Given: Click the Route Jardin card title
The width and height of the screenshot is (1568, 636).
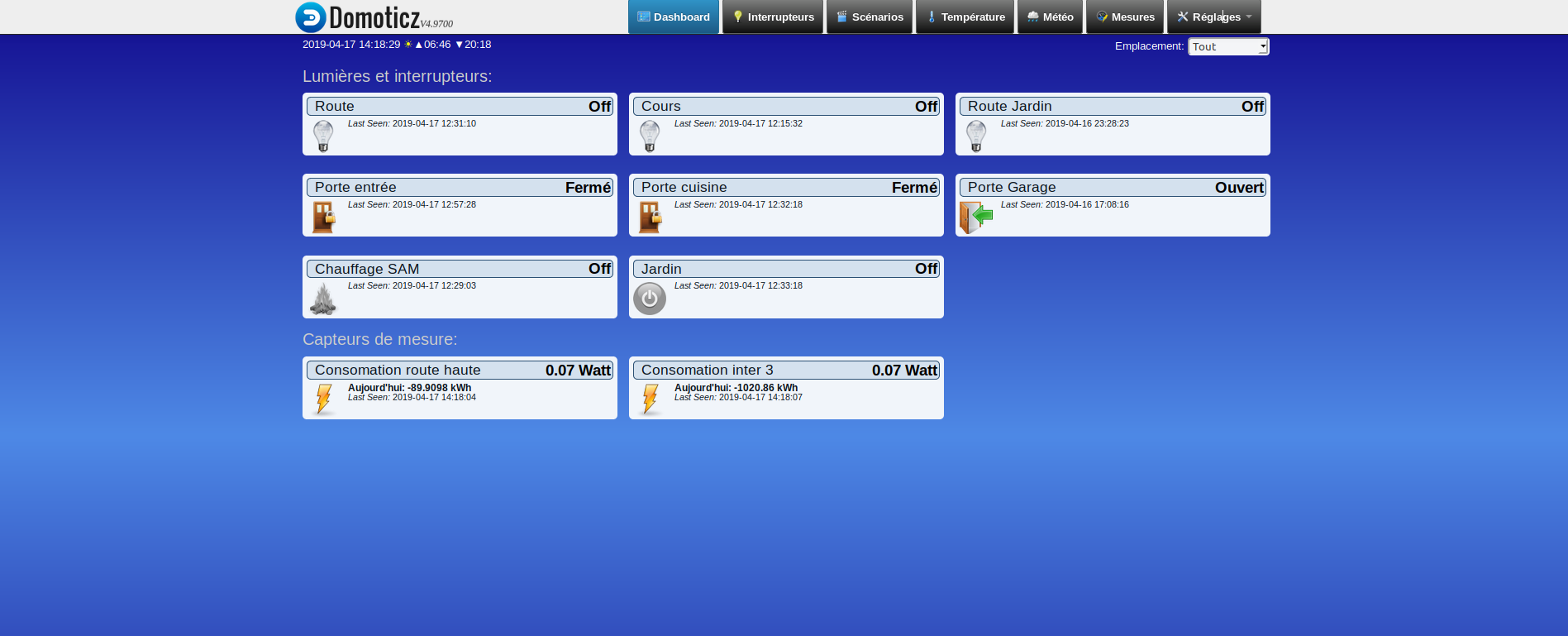Looking at the screenshot, I should [x=1010, y=106].
